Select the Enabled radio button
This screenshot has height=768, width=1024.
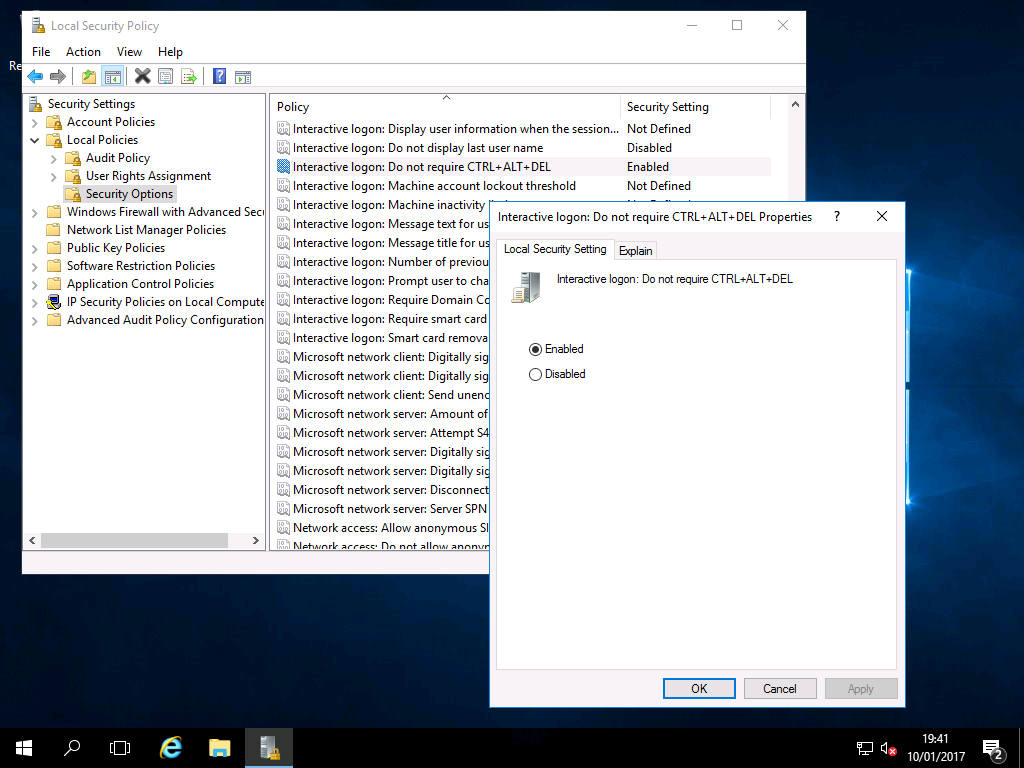[x=536, y=349]
